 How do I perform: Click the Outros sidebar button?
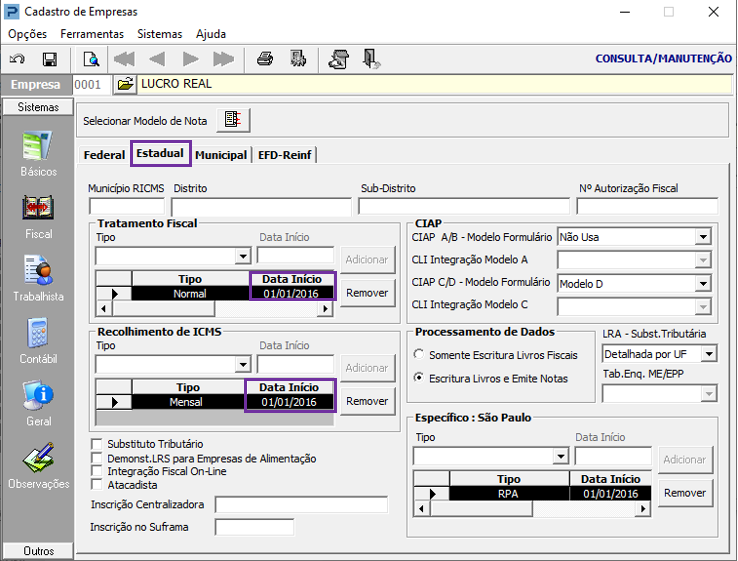tap(38, 551)
